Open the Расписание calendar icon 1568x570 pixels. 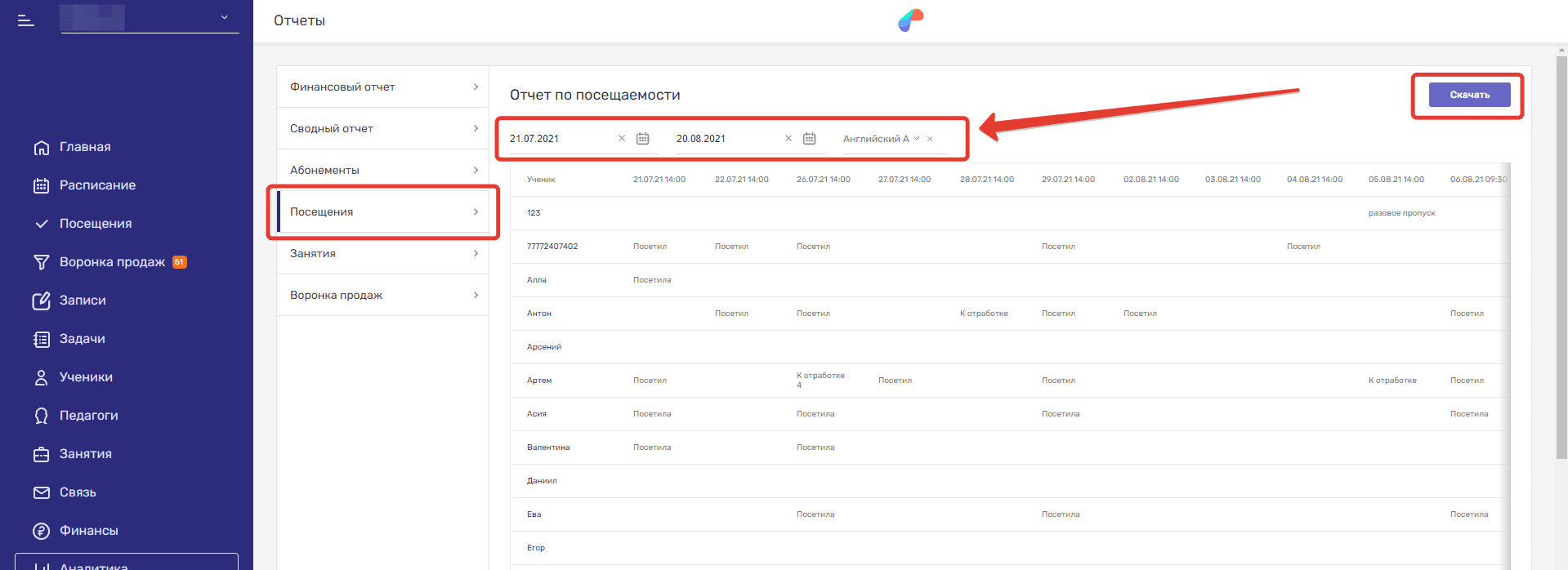coord(41,185)
